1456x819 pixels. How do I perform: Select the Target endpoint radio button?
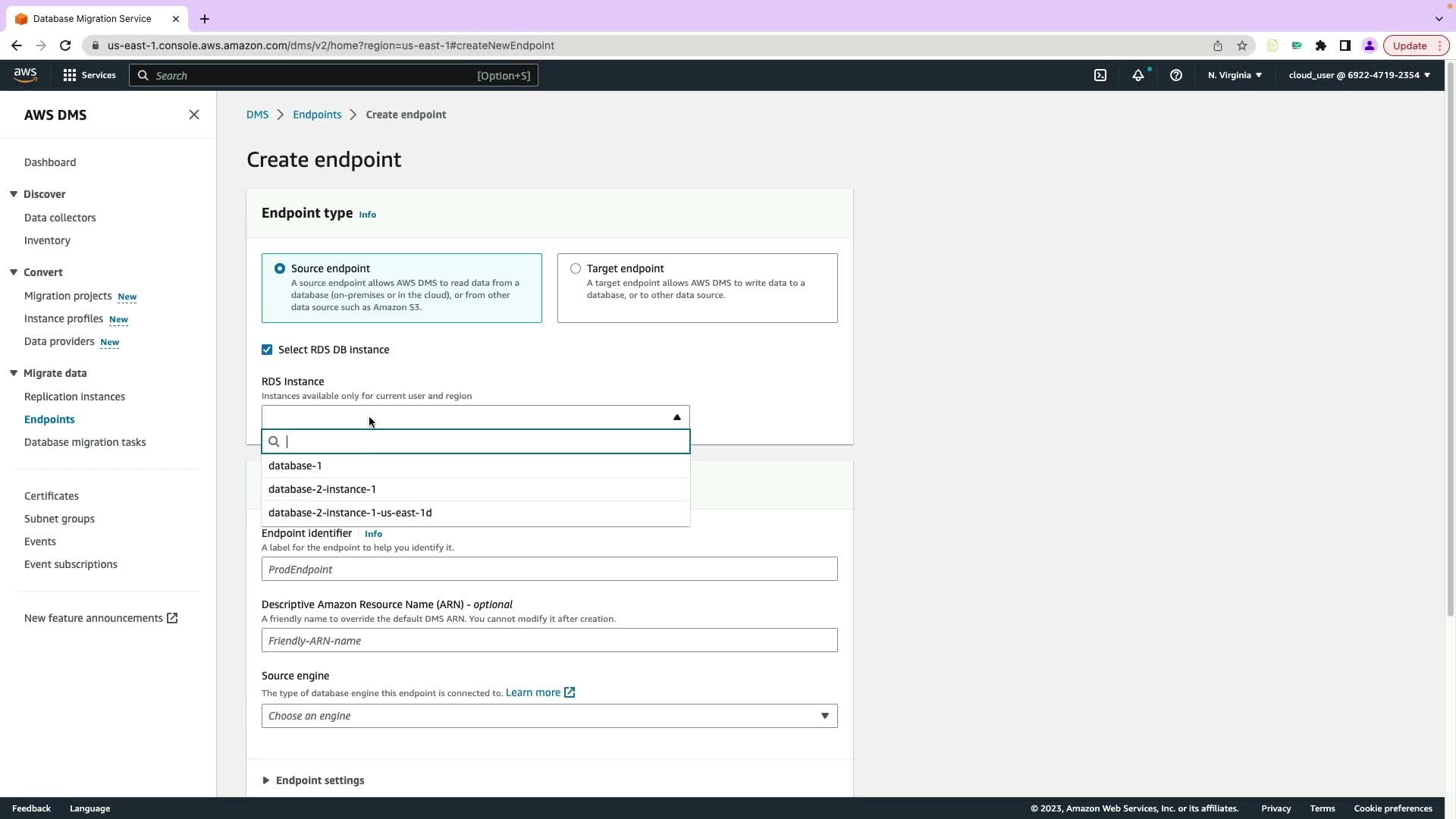tap(576, 268)
